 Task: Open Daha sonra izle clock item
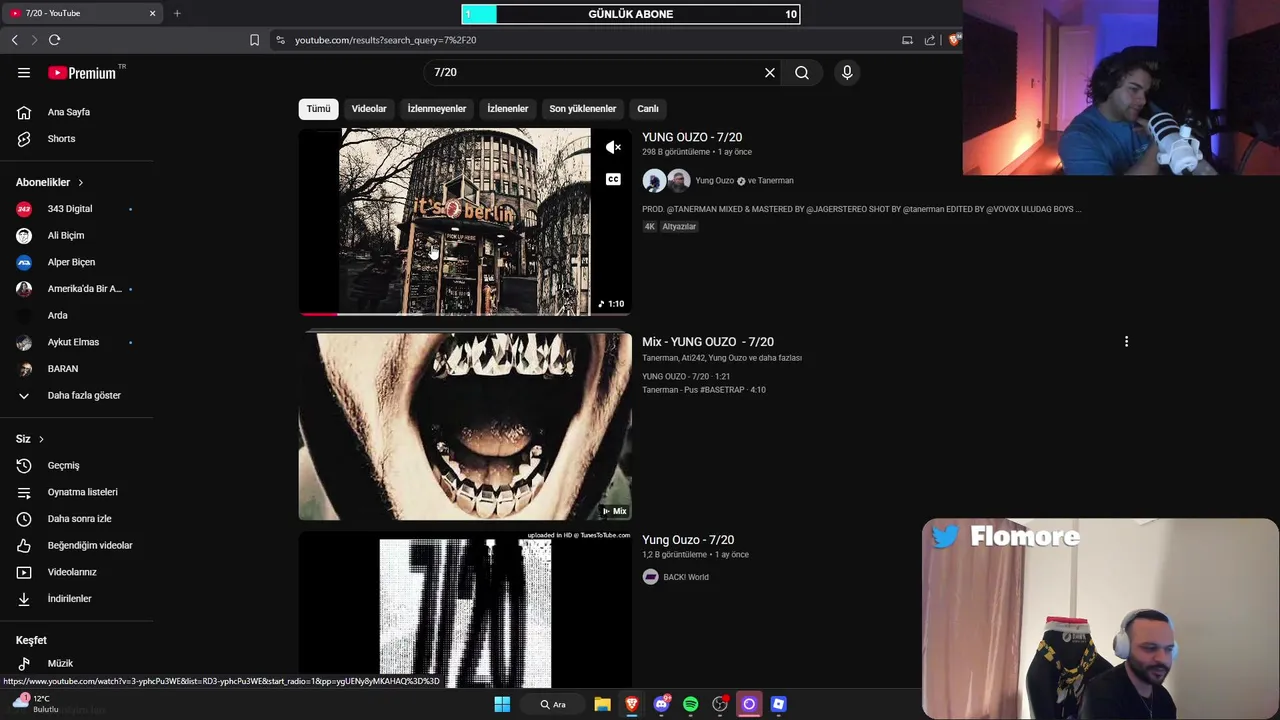[x=78, y=519]
